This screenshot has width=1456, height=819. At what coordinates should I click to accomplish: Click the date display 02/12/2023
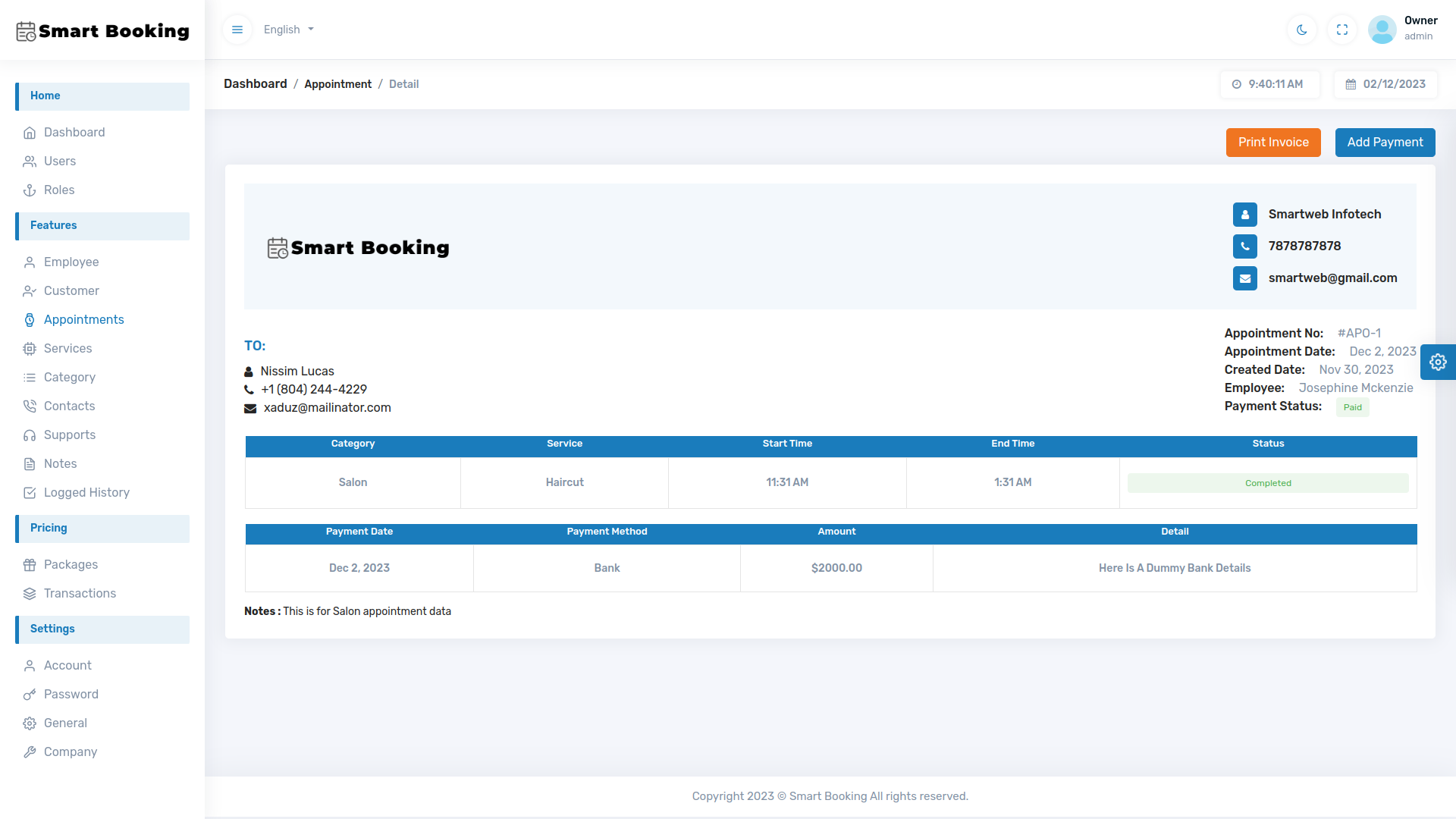(x=1385, y=84)
